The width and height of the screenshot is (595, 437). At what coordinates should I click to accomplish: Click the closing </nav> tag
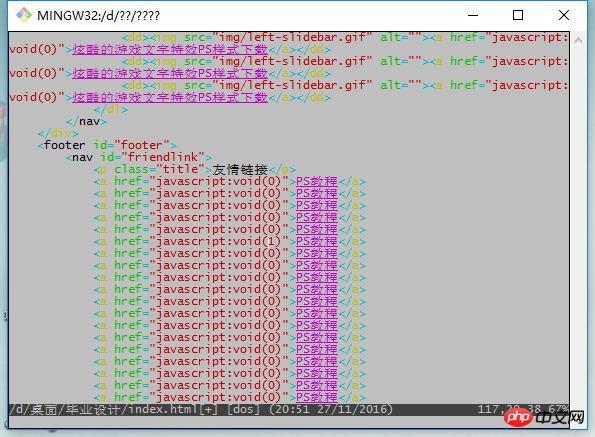coord(86,121)
